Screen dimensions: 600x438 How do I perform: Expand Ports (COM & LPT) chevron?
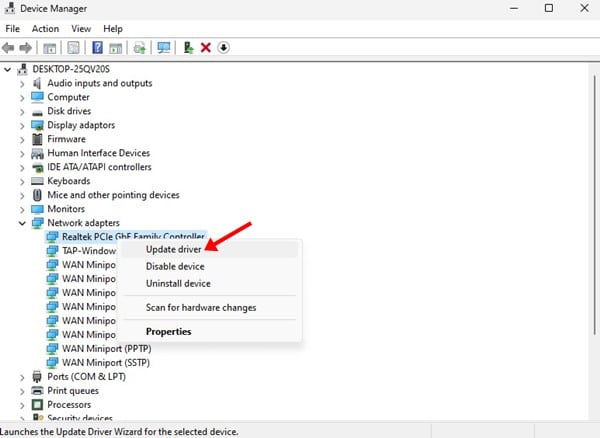[22, 378]
